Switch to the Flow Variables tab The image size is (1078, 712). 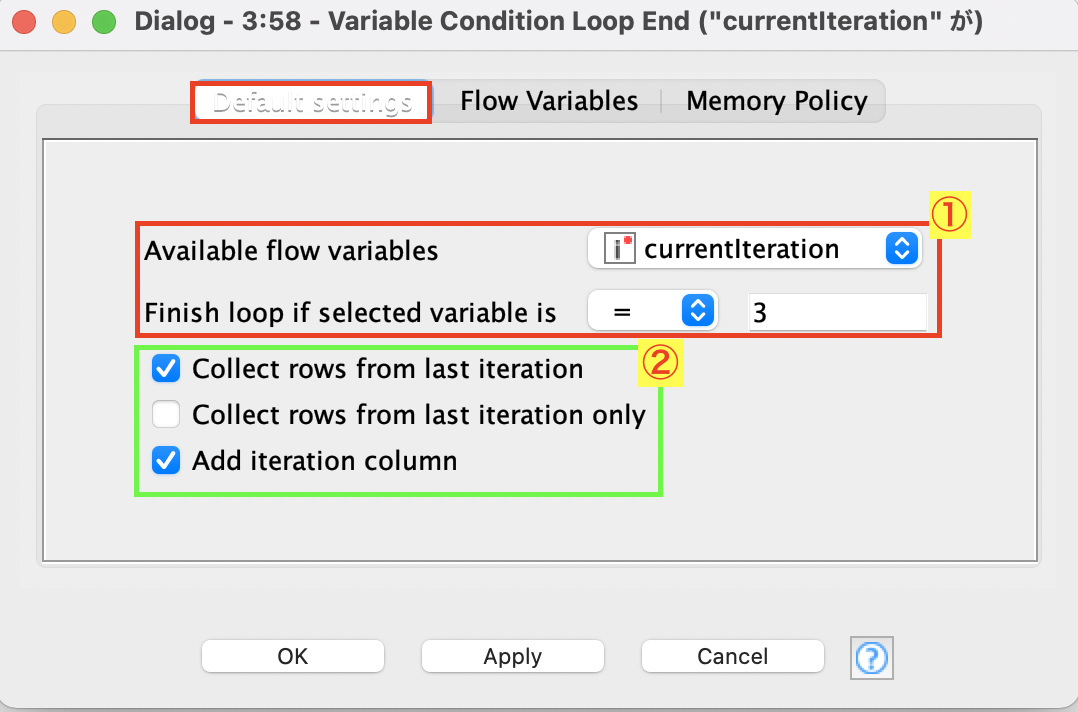548,100
